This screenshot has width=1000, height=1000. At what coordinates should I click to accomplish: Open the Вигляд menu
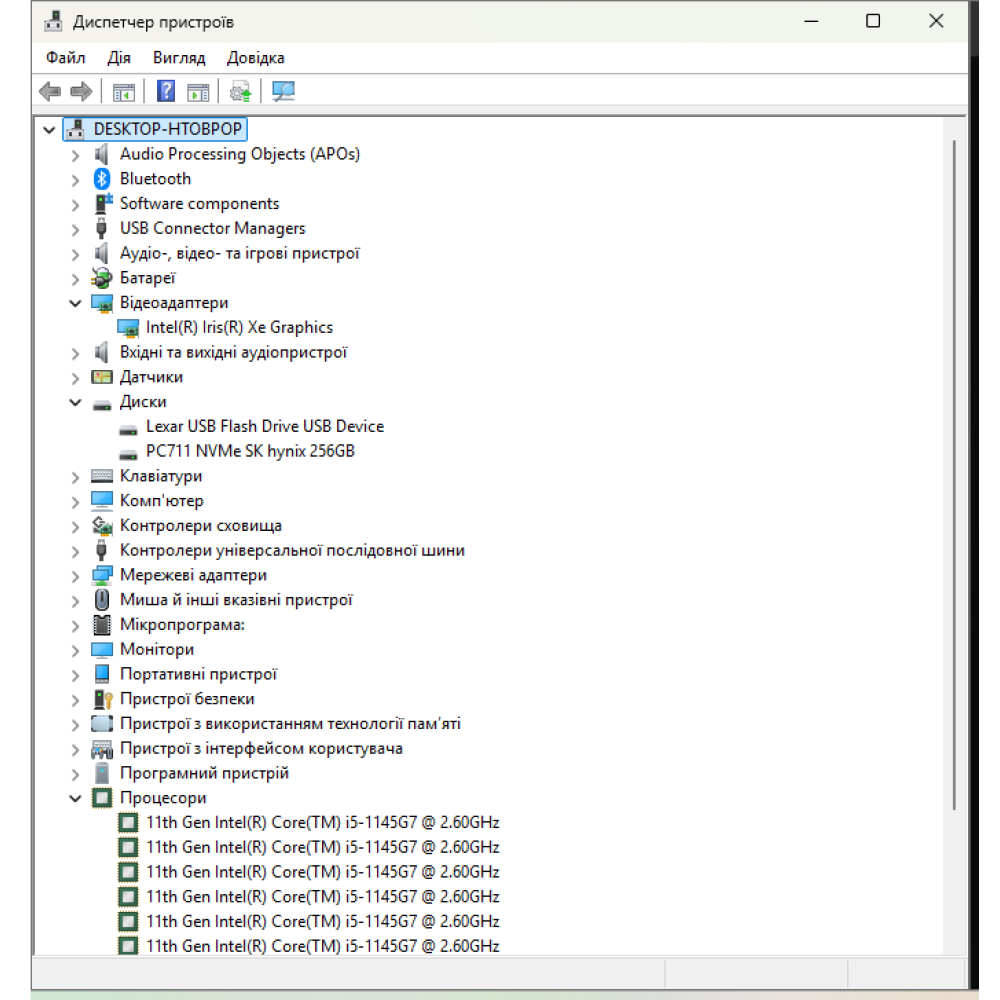click(179, 58)
